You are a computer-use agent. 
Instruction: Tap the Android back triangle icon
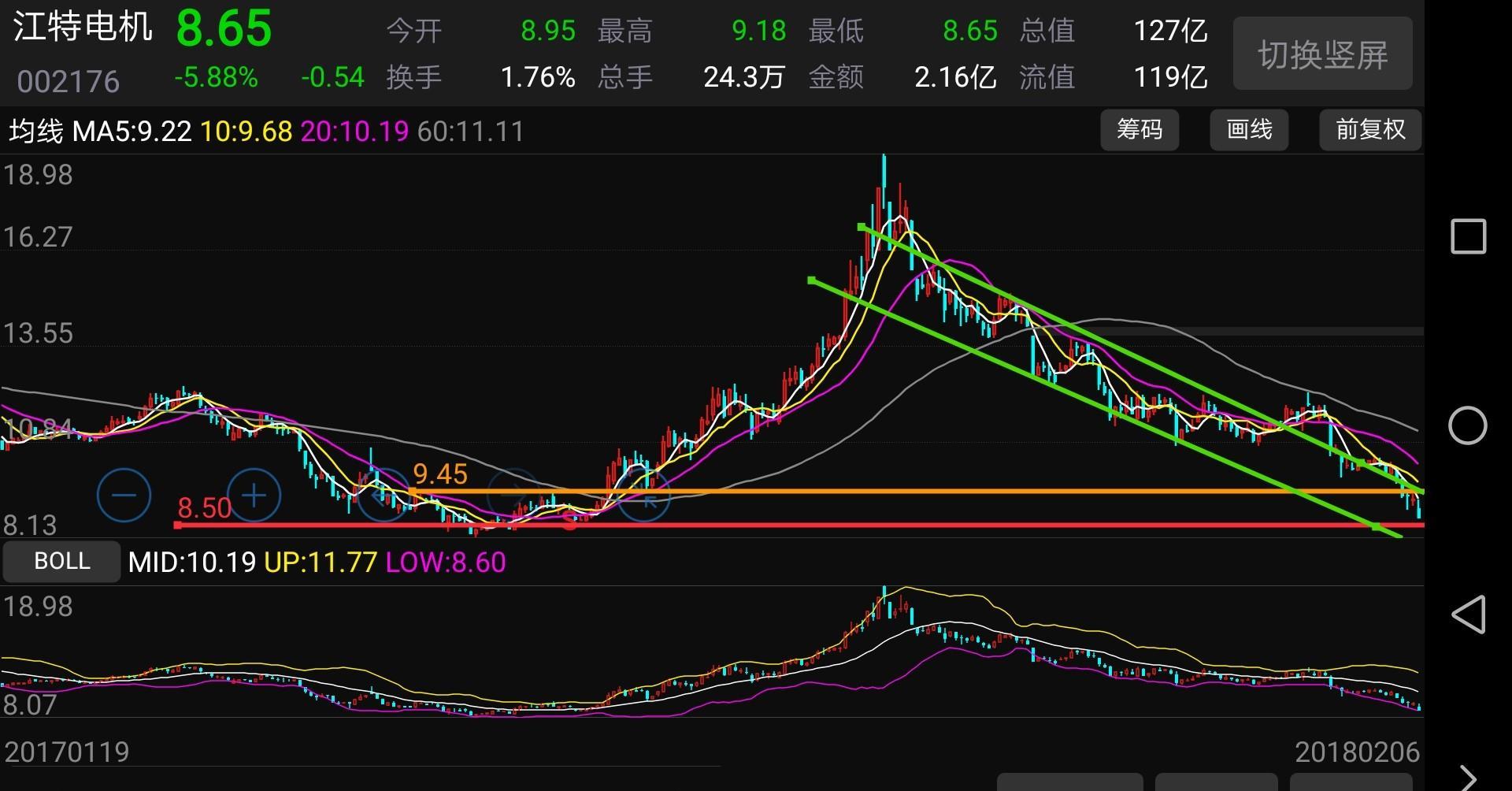(x=1468, y=615)
